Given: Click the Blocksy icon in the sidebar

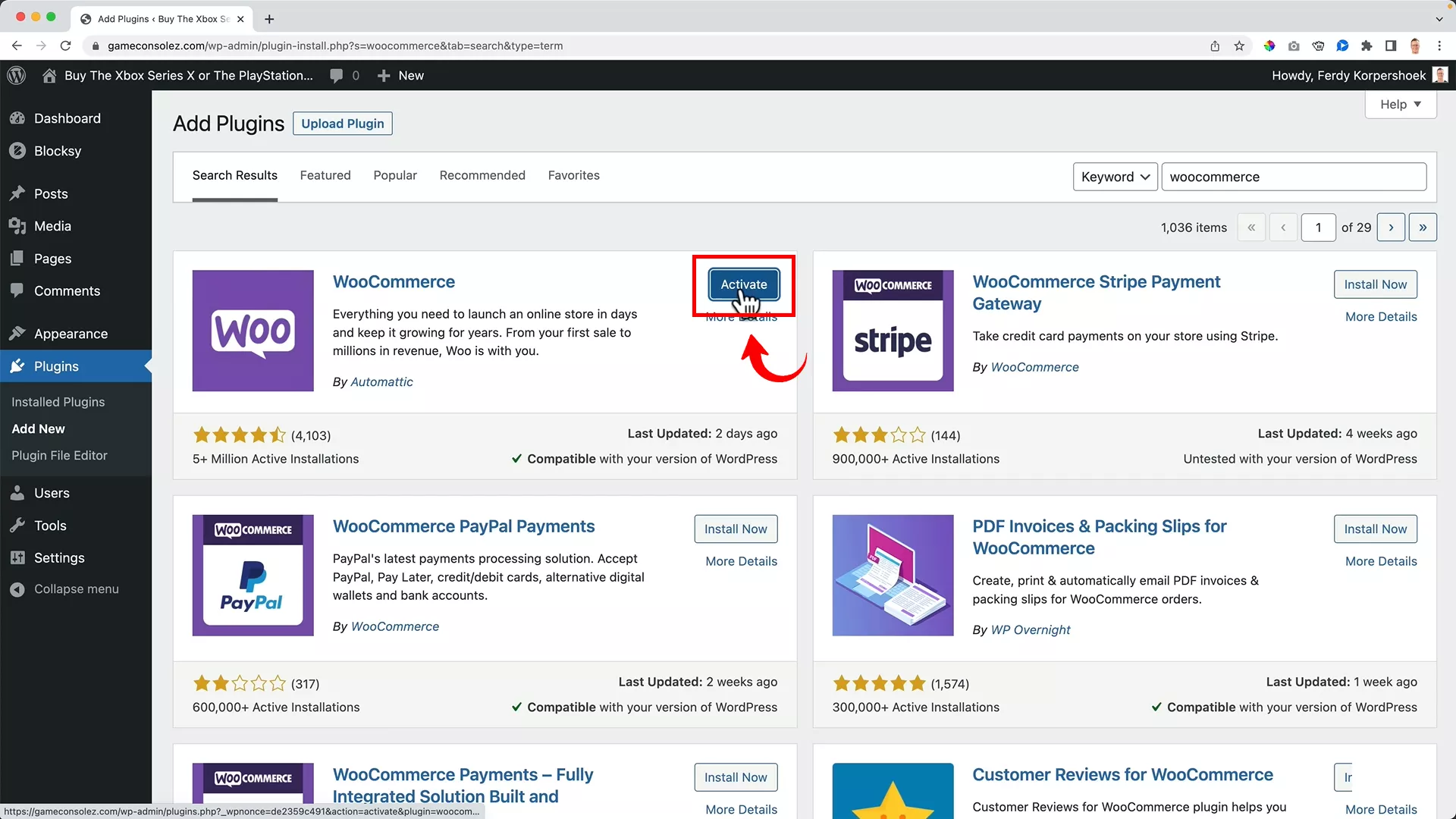Looking at the screenshot, I should [18, 150].
